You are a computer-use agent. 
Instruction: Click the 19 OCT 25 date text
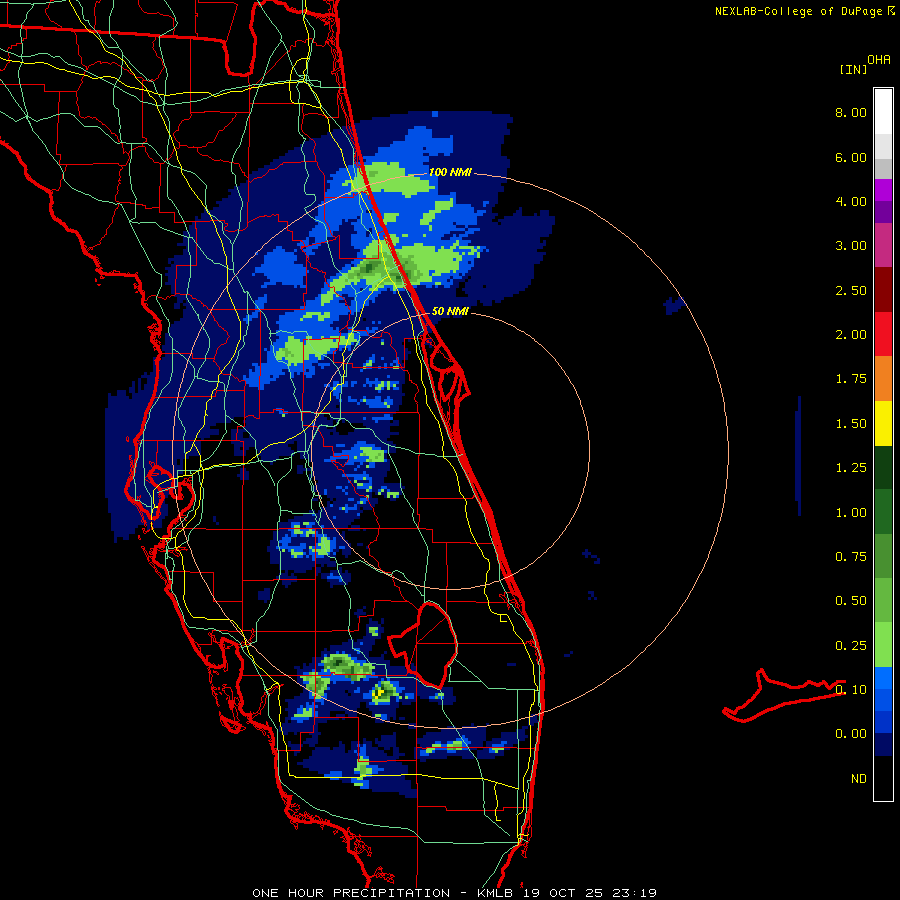561,893
